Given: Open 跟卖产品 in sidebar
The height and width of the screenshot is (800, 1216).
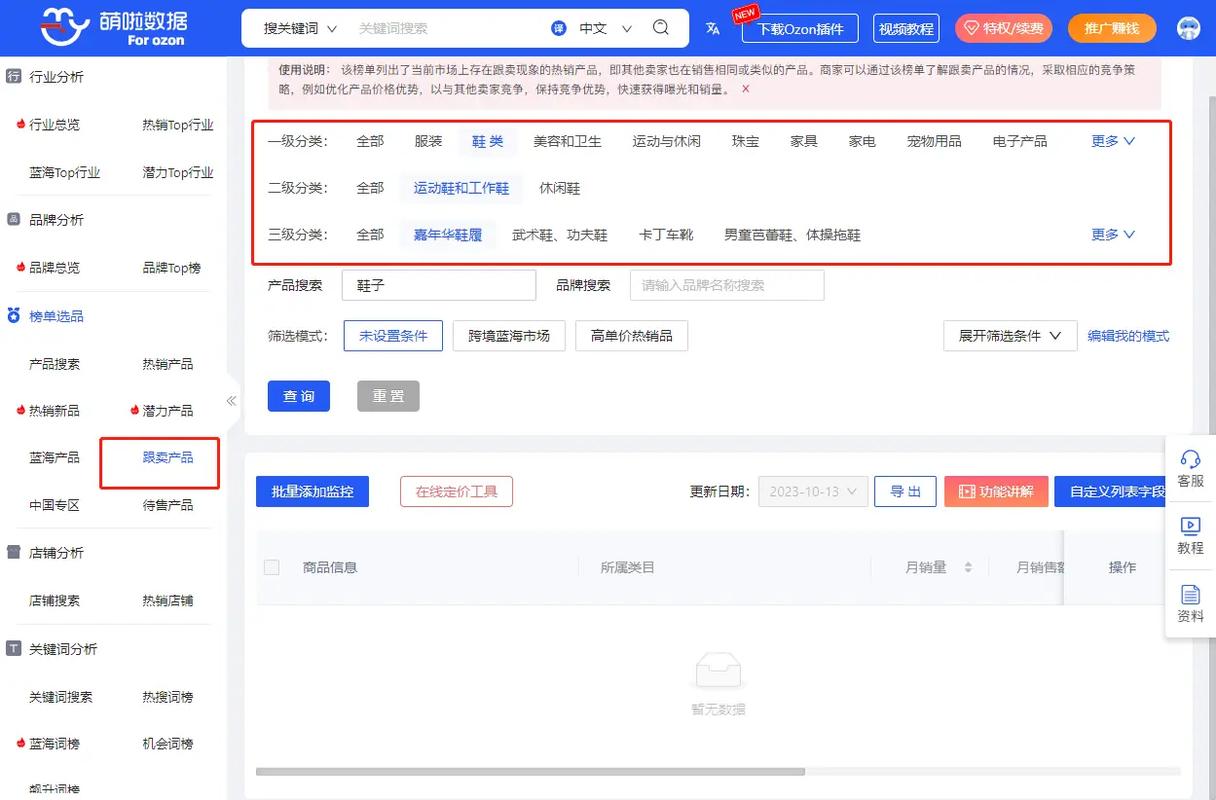Looking at the screenshot, I should click(x=168, y=458).
